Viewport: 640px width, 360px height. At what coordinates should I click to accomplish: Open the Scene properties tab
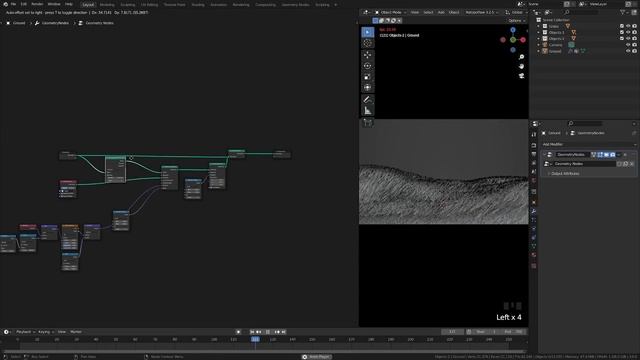tap(533, 172)
